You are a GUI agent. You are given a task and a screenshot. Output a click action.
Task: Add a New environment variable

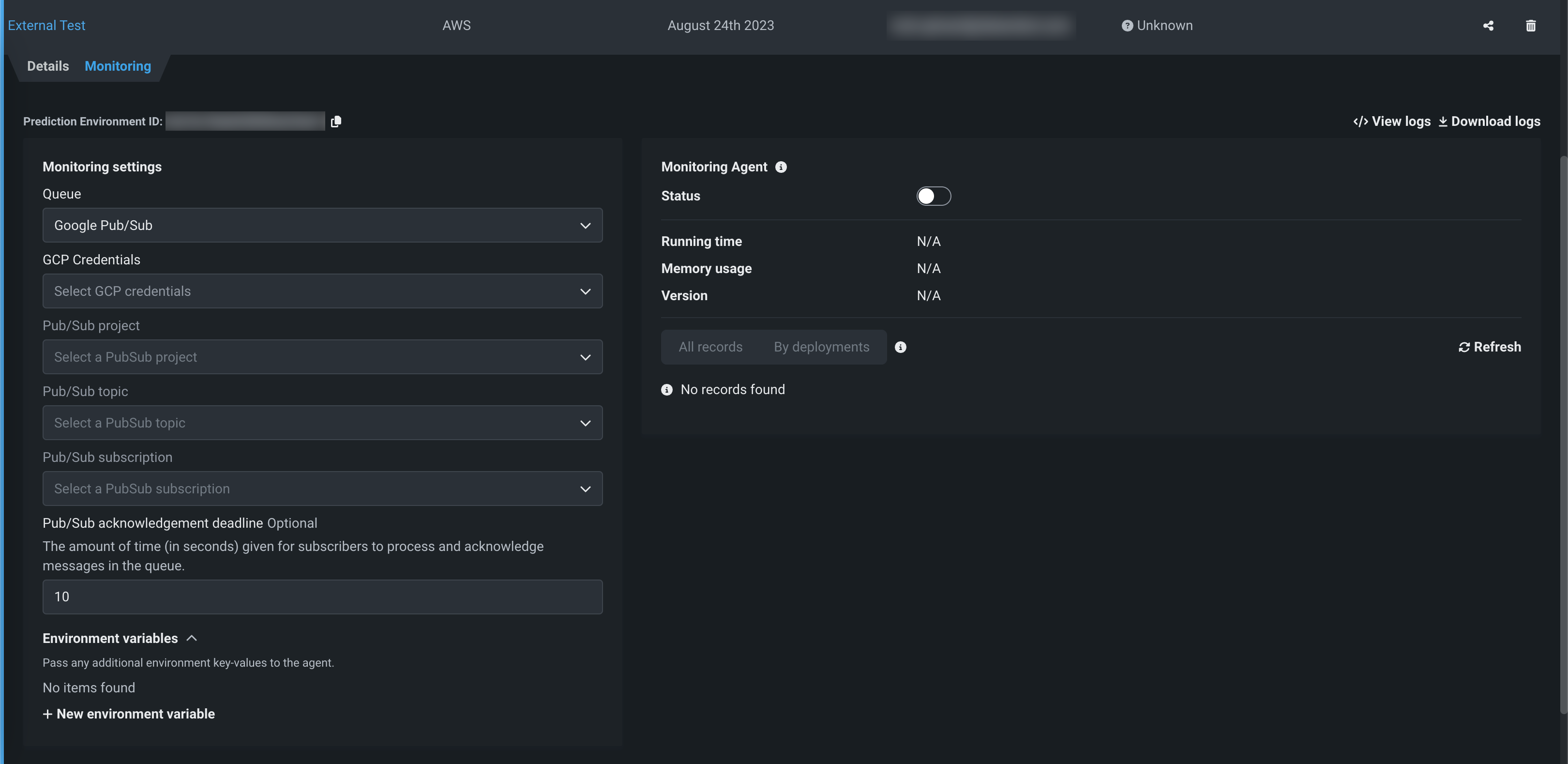pos(128,714)
